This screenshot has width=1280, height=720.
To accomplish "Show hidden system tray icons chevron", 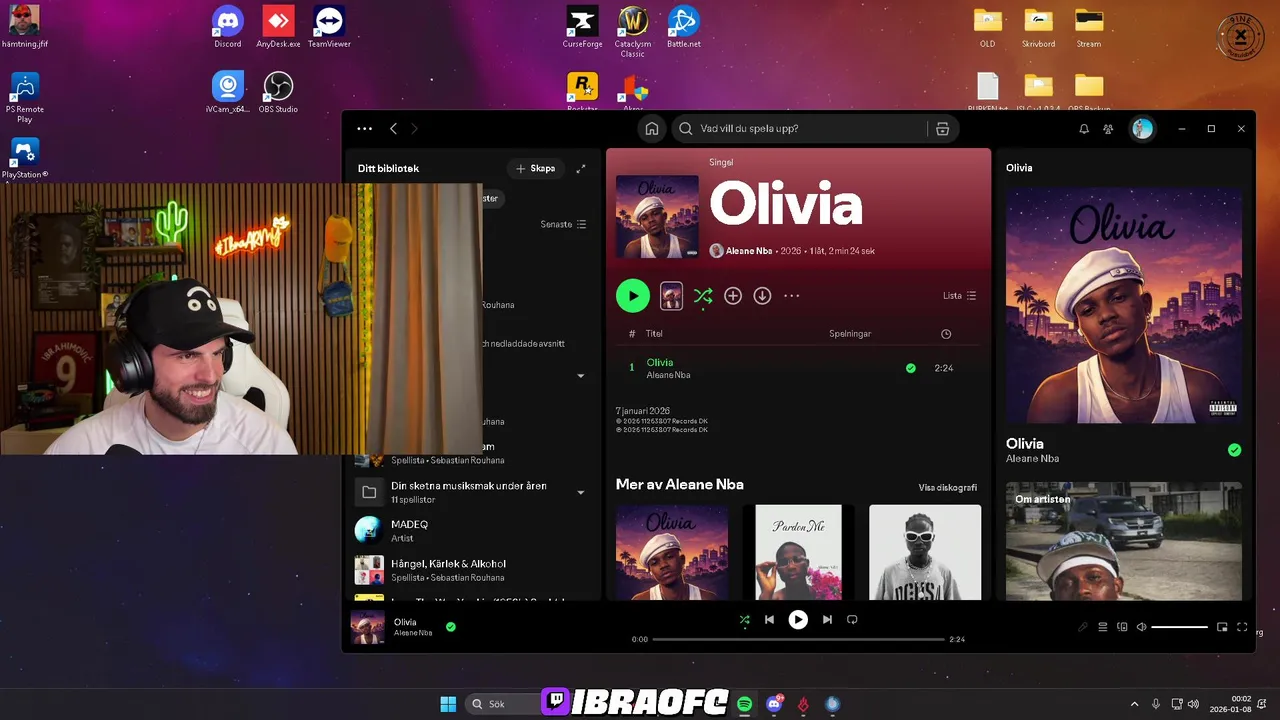I will click(1134, 704).
